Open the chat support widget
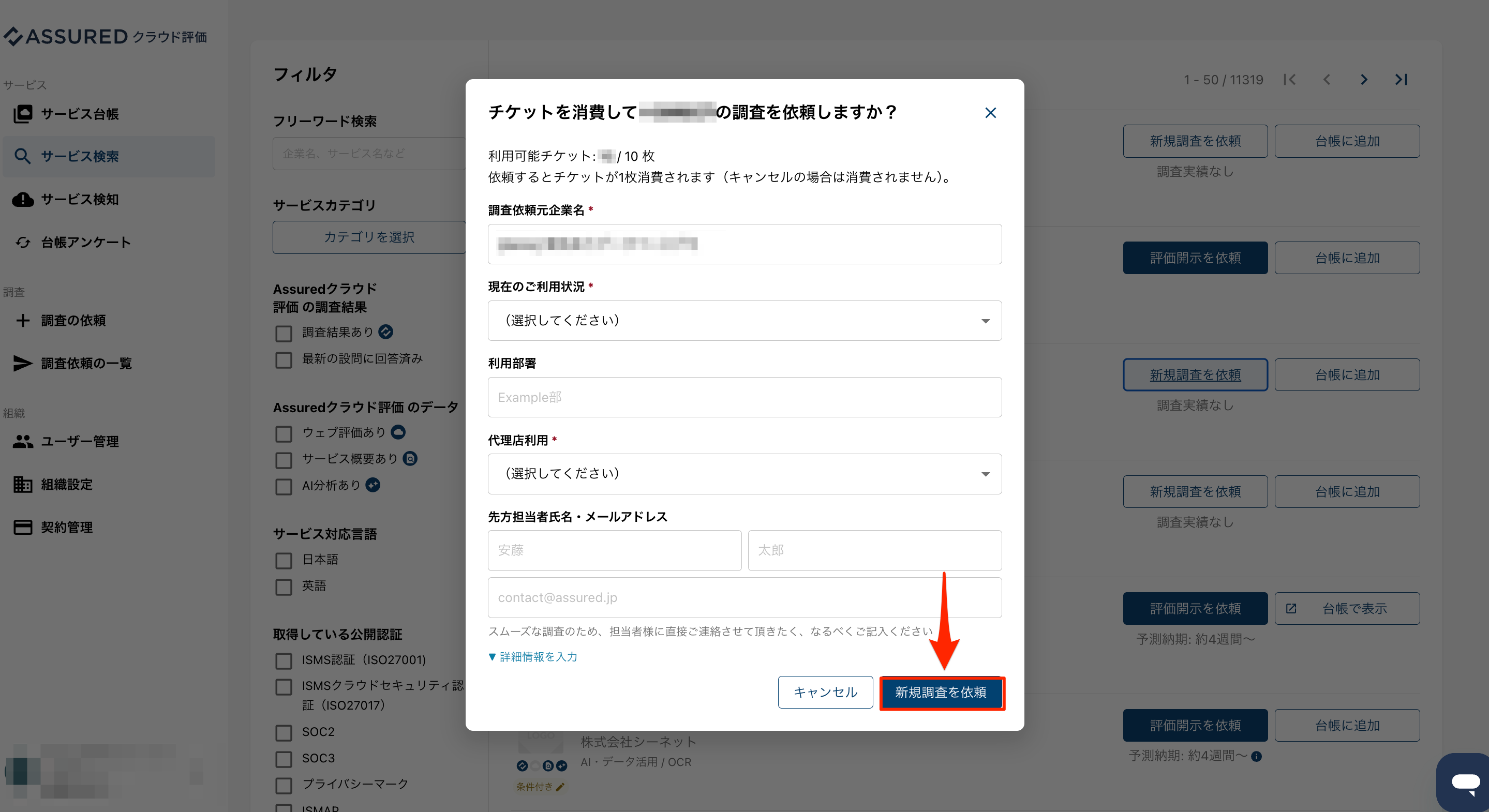The image size is (1489, 812). pos(1465,783)
